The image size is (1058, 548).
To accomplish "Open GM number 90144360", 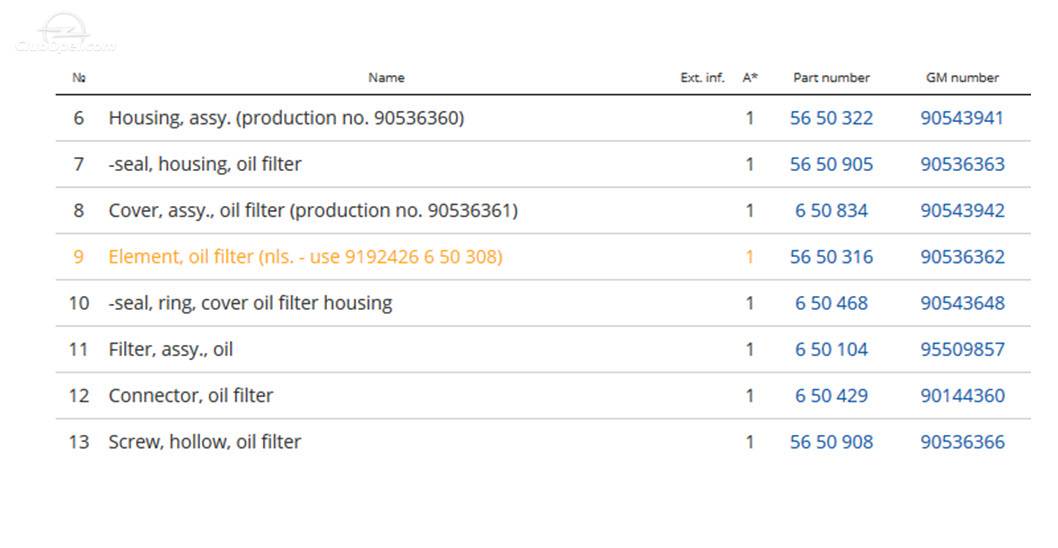I will pos(962,395).
